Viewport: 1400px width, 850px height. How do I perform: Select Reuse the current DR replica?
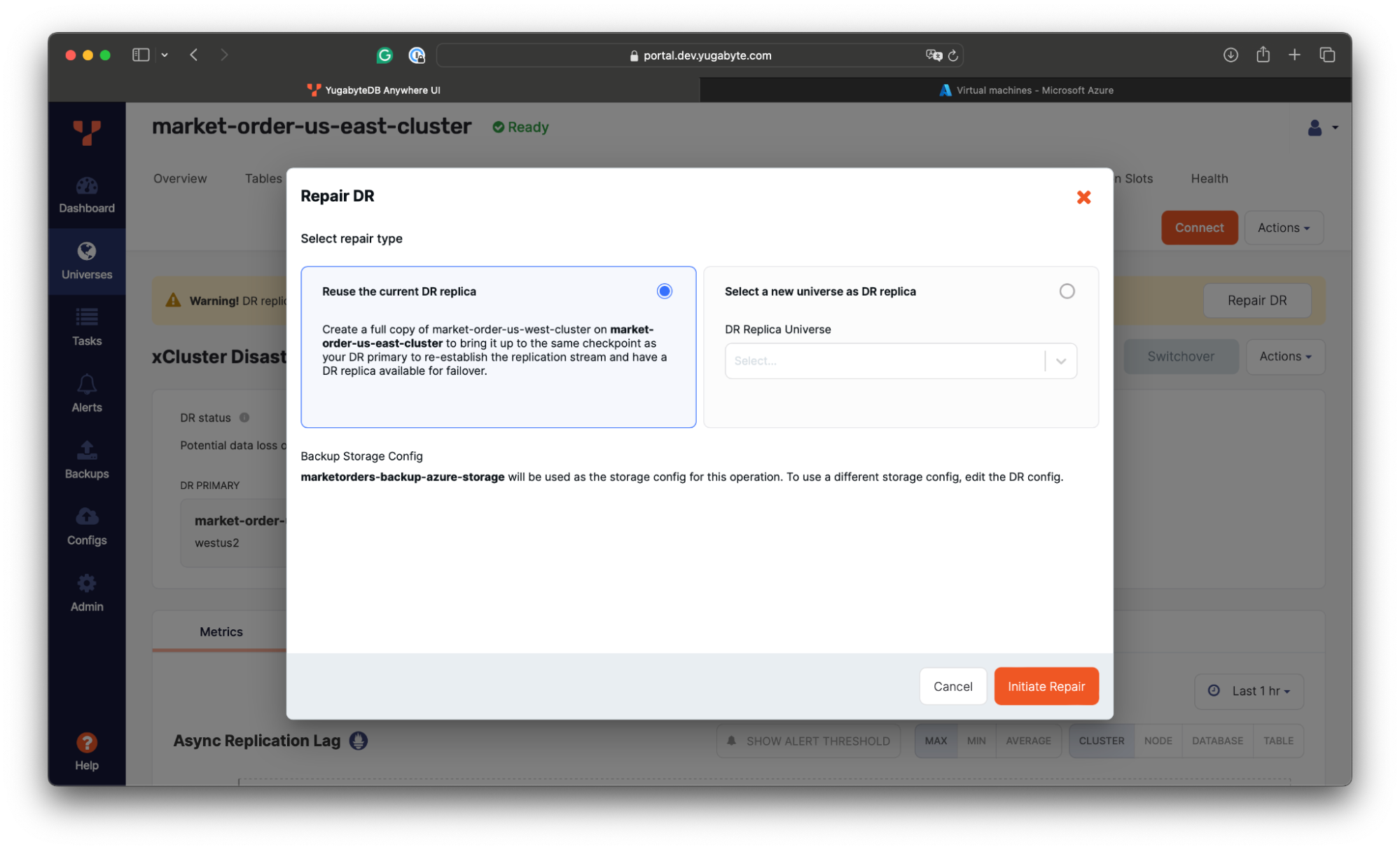664,291
